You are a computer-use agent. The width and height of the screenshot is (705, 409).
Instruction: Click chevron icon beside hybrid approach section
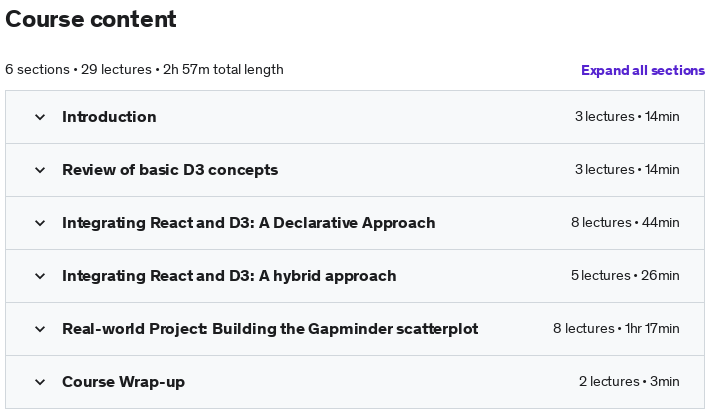[40, 276]
